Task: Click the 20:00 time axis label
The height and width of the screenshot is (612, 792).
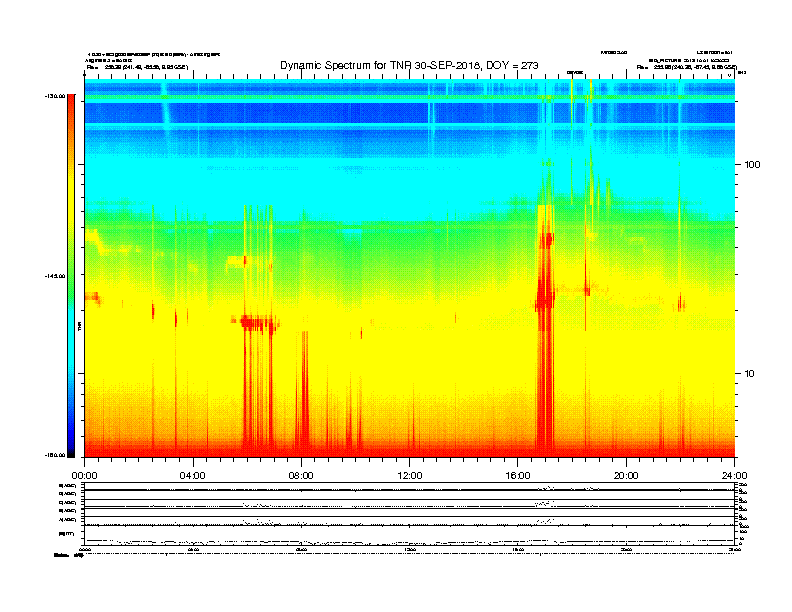Action: point(626,475)
